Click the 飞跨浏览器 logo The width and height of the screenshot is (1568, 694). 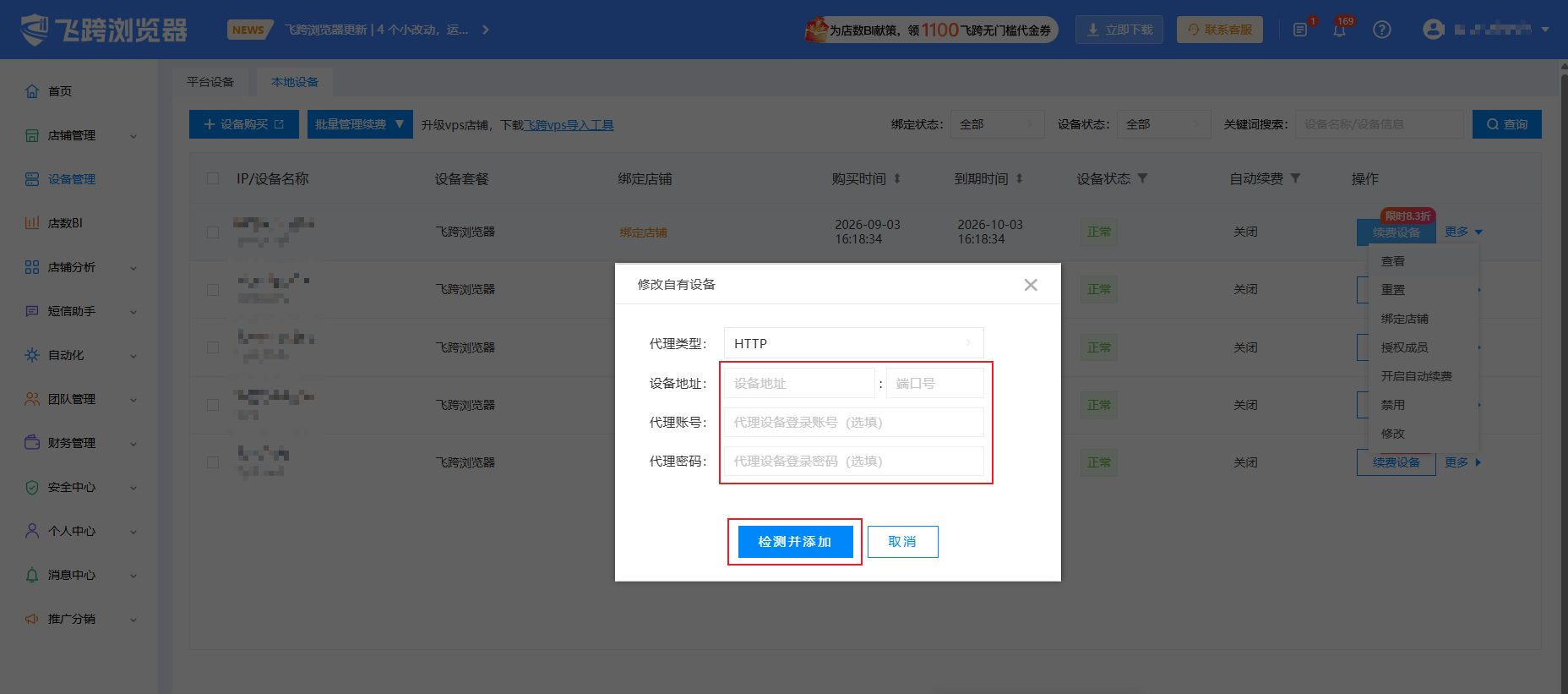(x=103, y=30)
